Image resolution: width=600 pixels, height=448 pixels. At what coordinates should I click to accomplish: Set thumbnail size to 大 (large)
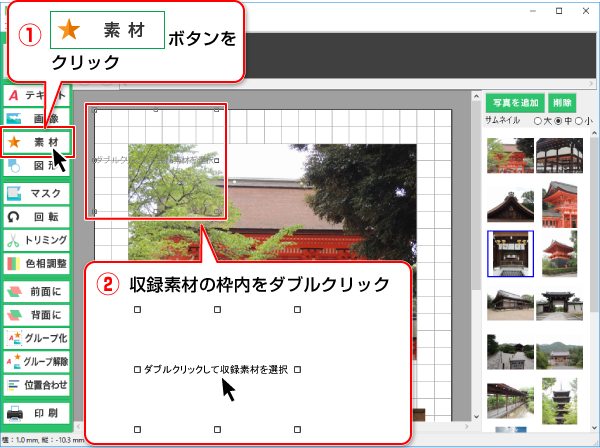[538, 120]
